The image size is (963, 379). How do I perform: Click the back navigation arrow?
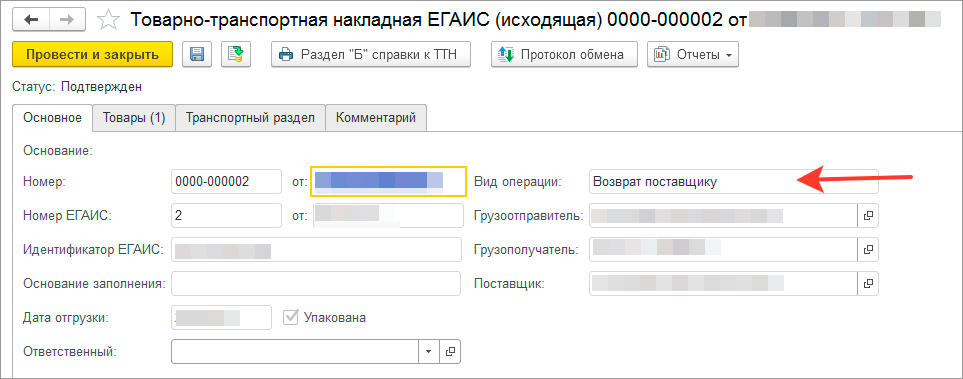31,20
